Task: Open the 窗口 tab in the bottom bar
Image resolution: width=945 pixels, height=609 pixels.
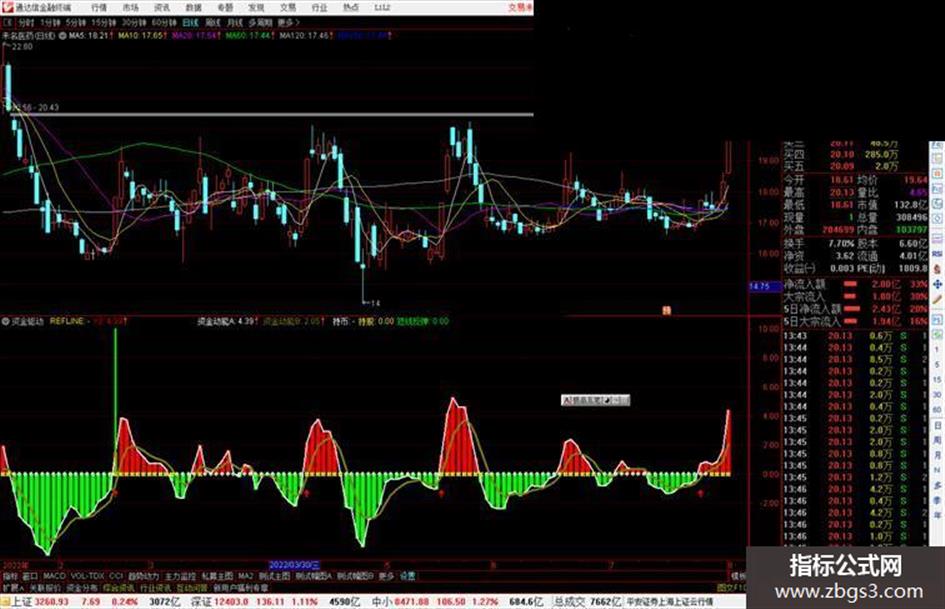Action: 30,576
